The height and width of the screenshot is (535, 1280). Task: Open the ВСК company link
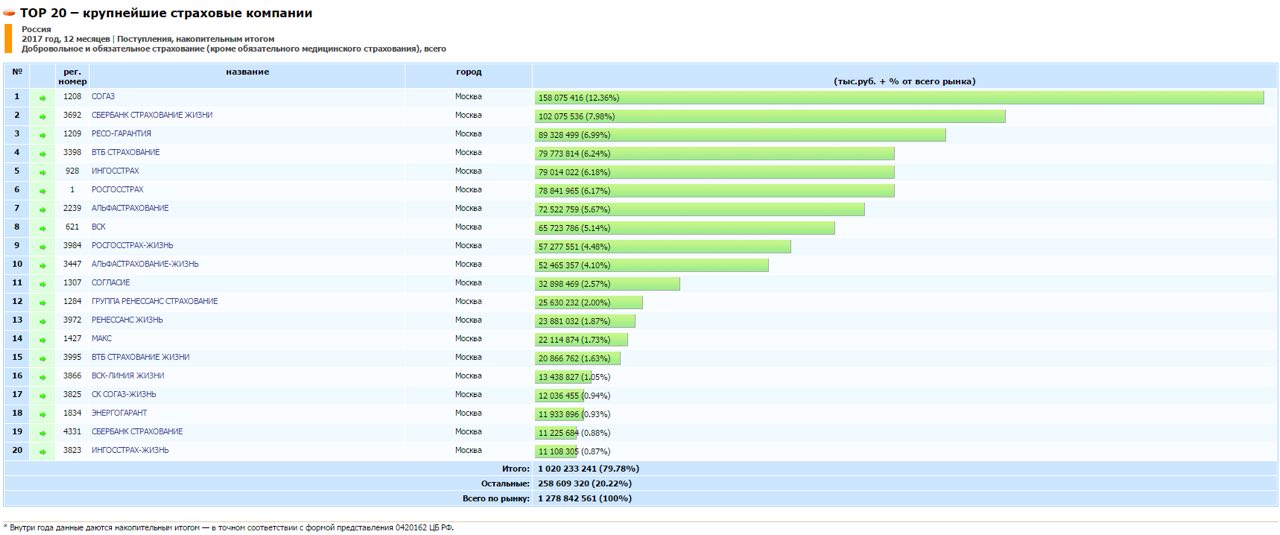[99, 227]
